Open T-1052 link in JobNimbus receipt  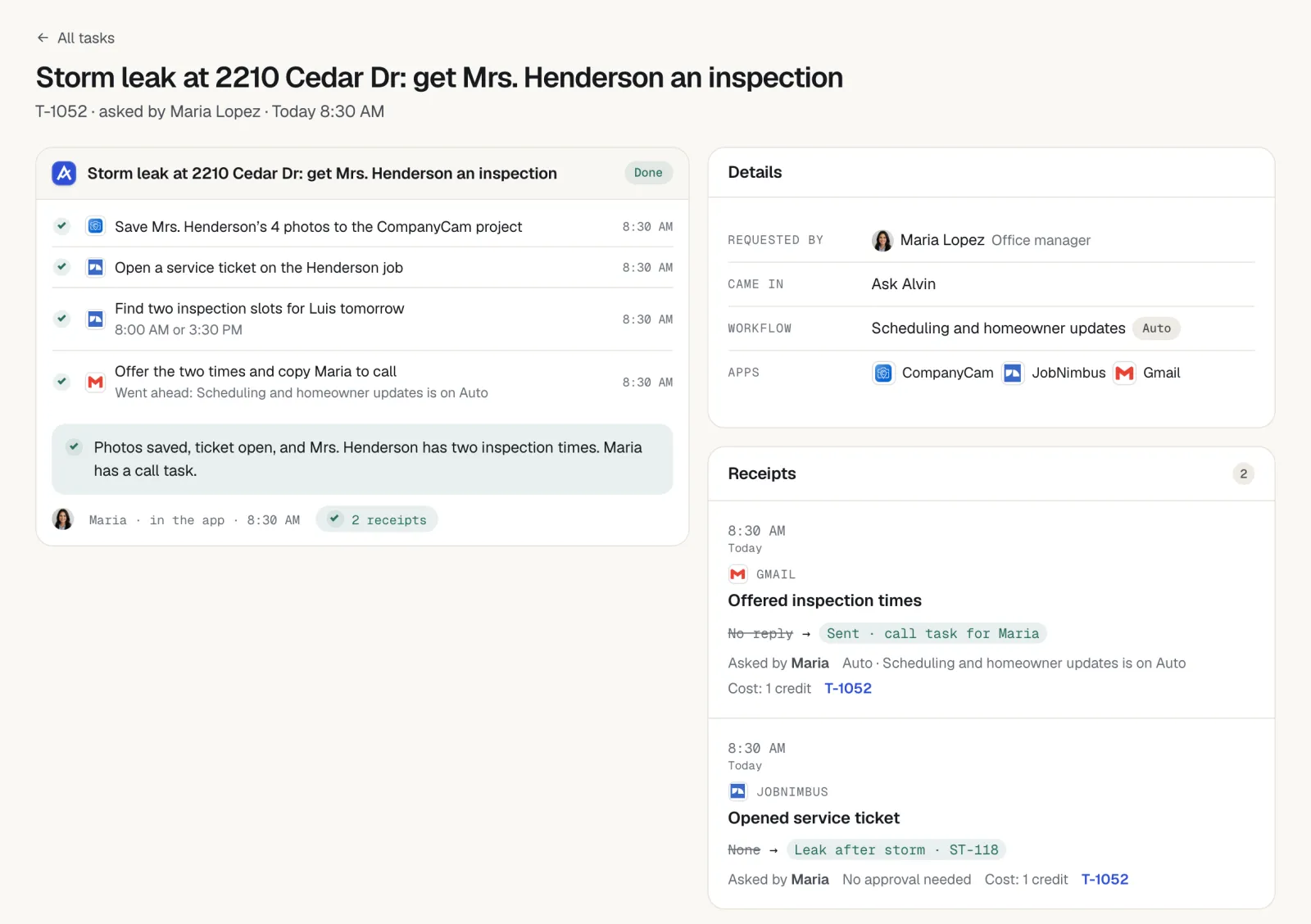(1105, 879)
